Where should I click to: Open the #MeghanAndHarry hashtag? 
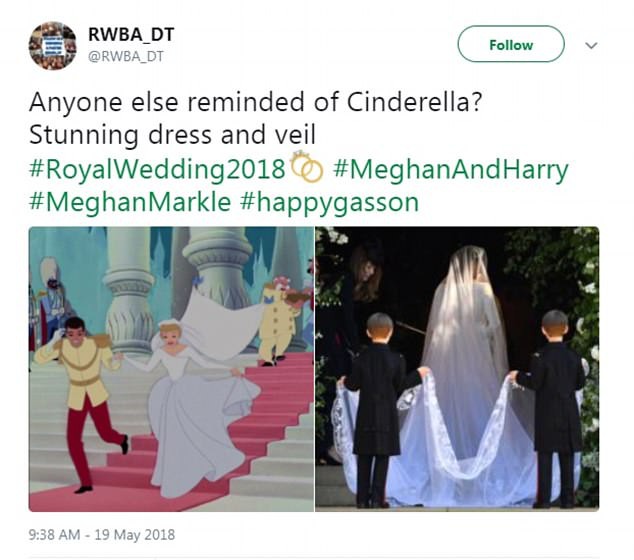point(450,168)
